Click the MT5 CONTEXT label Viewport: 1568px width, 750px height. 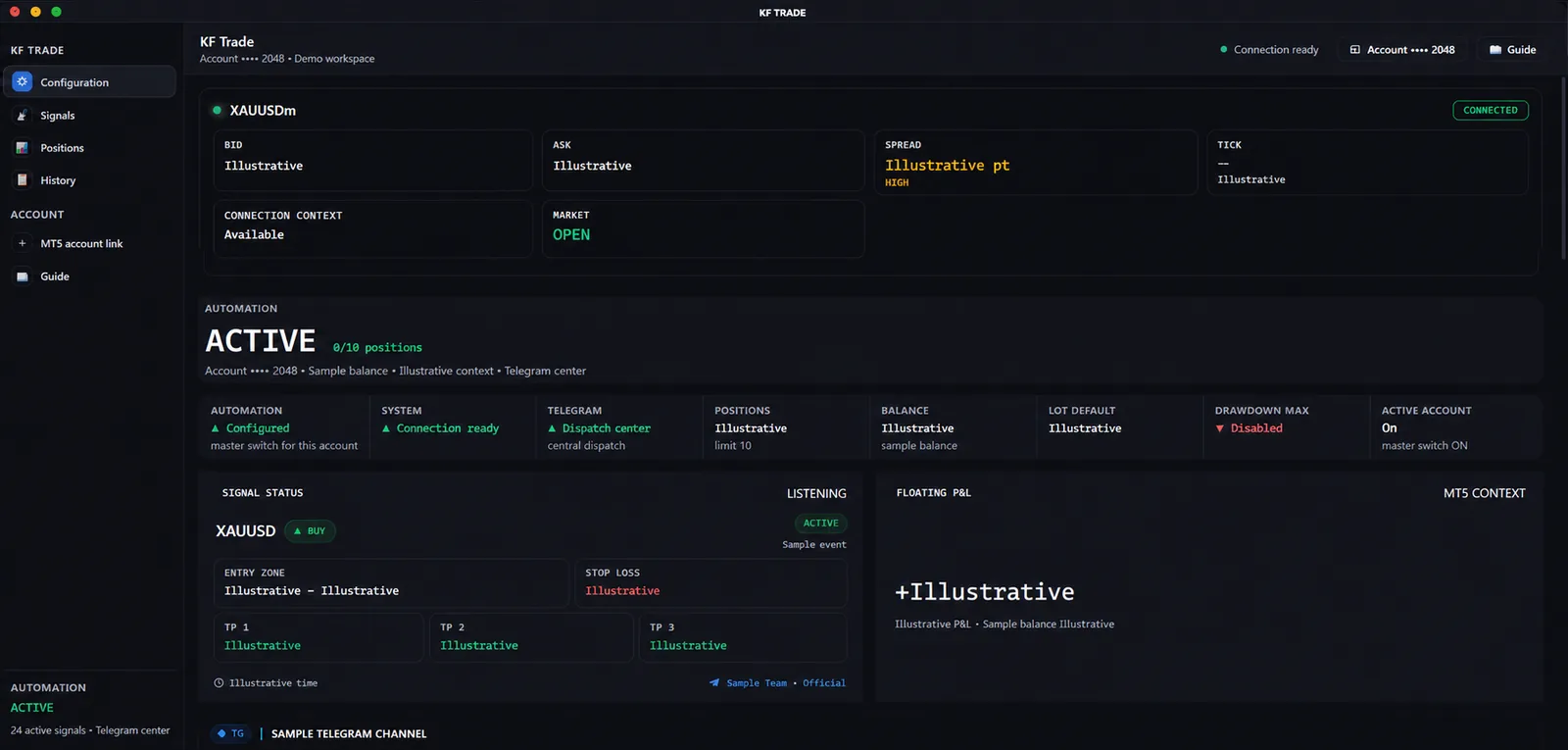click(1484, 494)
